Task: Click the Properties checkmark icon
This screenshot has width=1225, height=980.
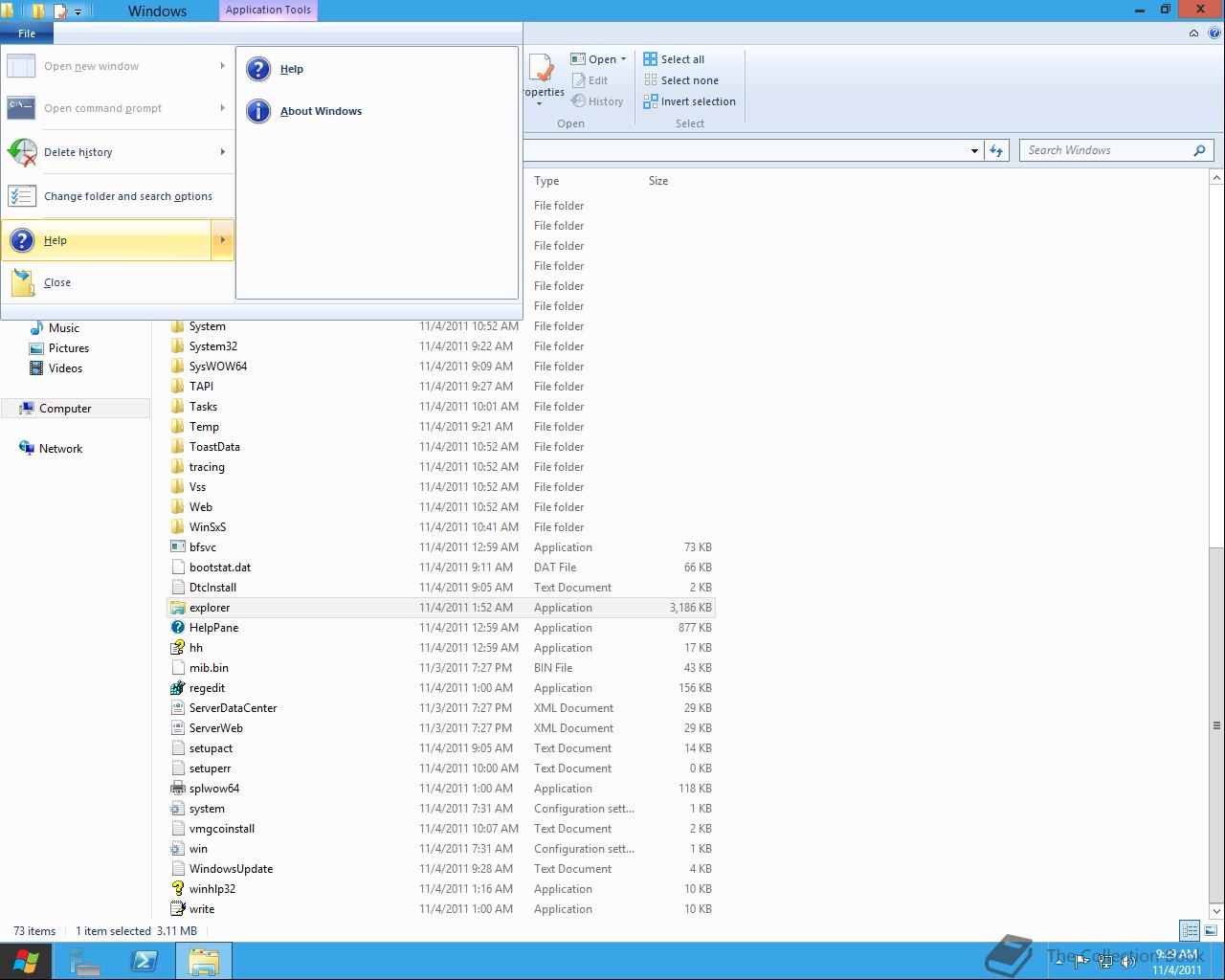Action: click(x=542, y=69)
